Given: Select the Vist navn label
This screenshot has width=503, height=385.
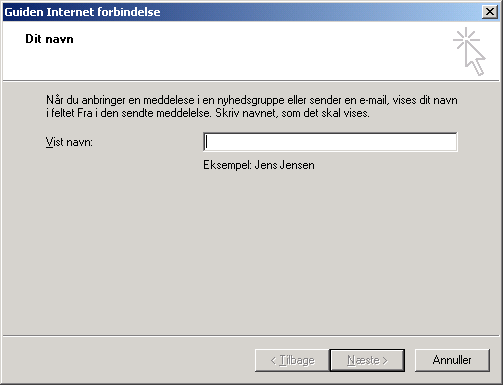Looking at the screenshot, I should tap(69, 142).
